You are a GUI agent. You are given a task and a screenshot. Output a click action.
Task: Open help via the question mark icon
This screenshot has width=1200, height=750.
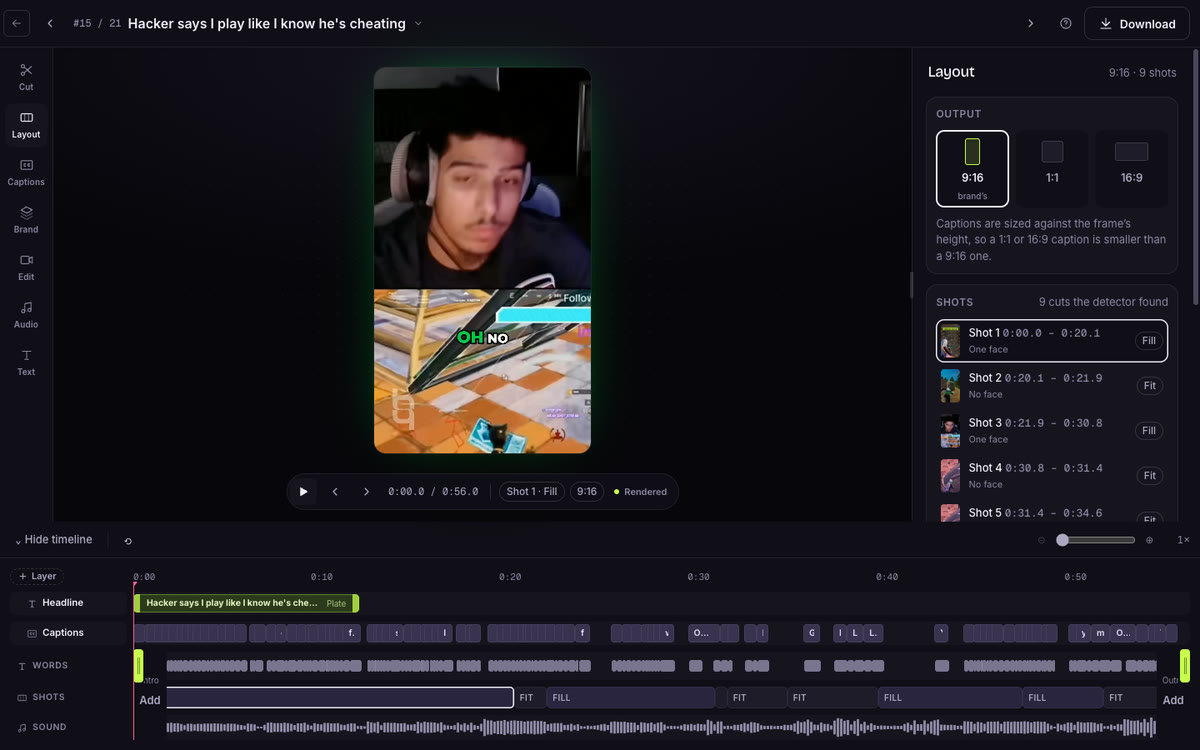[1065, 23]
